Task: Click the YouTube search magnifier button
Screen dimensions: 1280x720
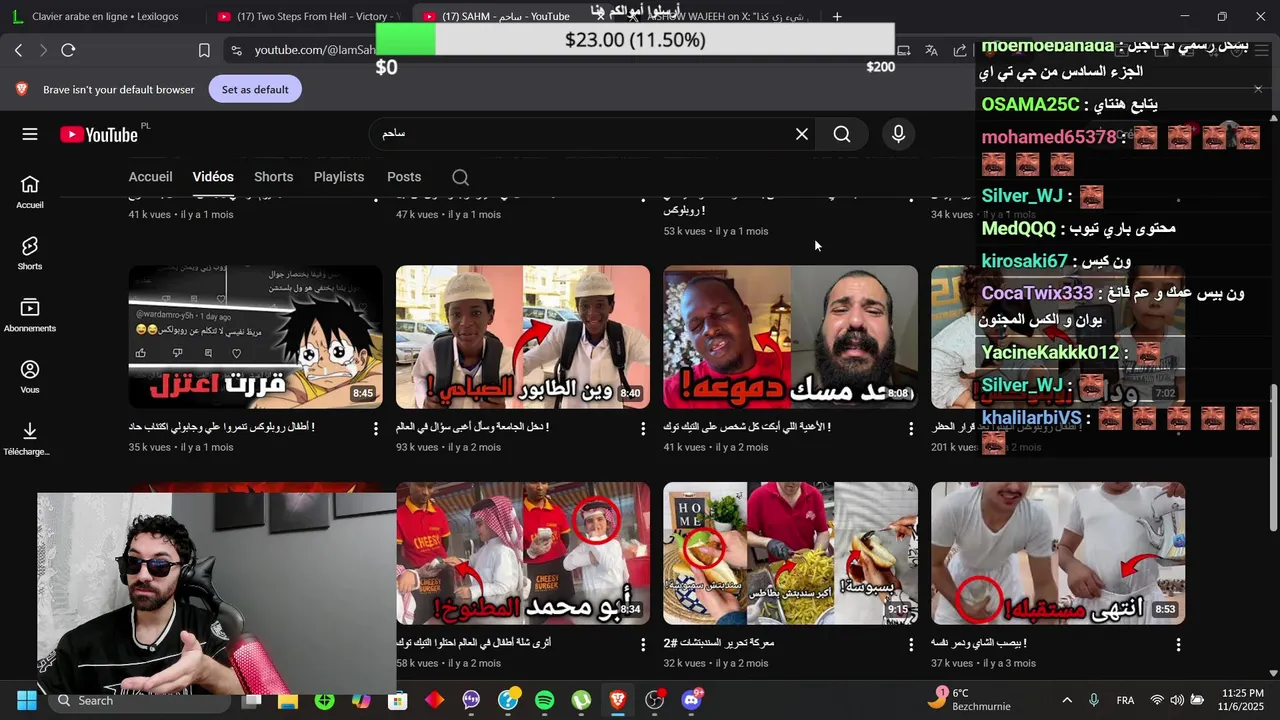Action: 842,134
